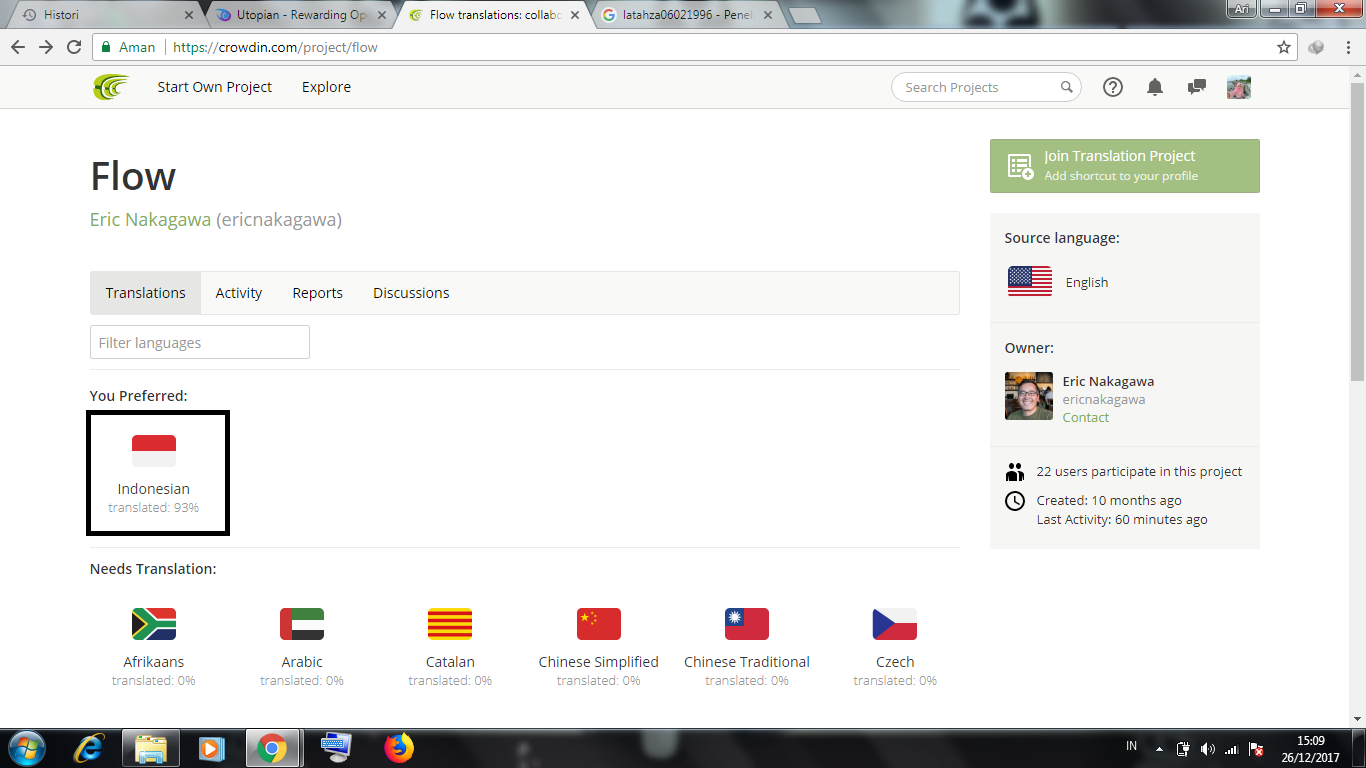Open Eric Nakagawa profile link under Flow

pyautogui.click(x=150, y=220)
